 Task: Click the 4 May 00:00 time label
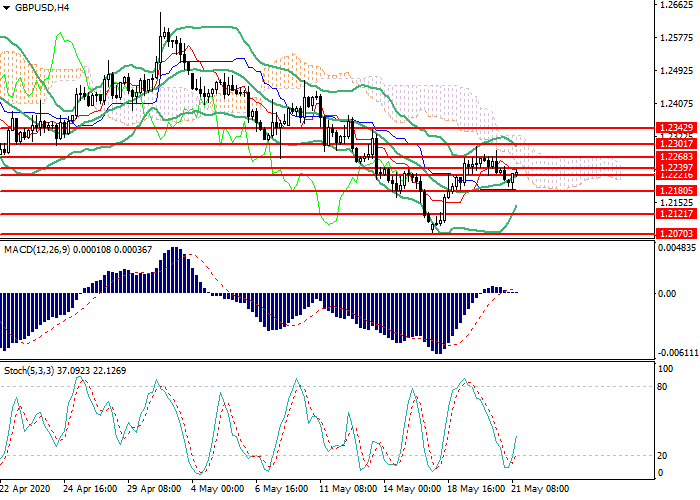(216, 490)
